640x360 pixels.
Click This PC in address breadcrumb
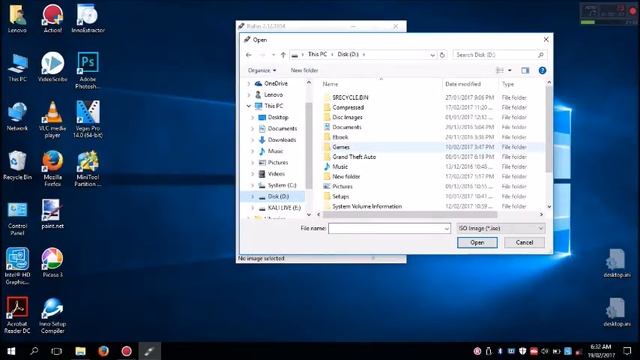tap(317, 54)
